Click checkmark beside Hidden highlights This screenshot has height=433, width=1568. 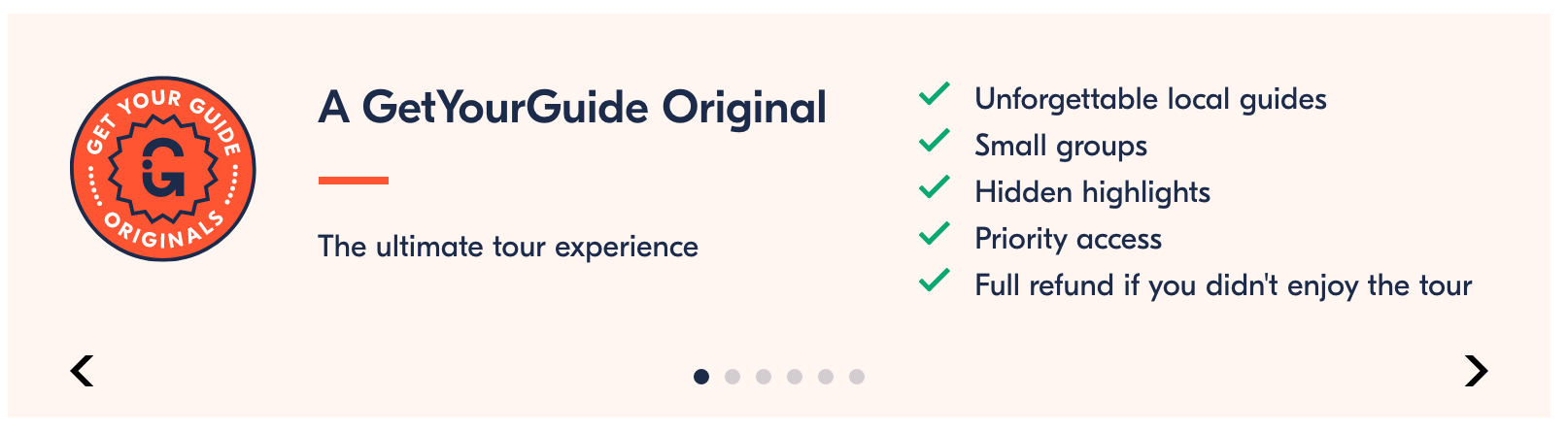[x=935, y=187]
